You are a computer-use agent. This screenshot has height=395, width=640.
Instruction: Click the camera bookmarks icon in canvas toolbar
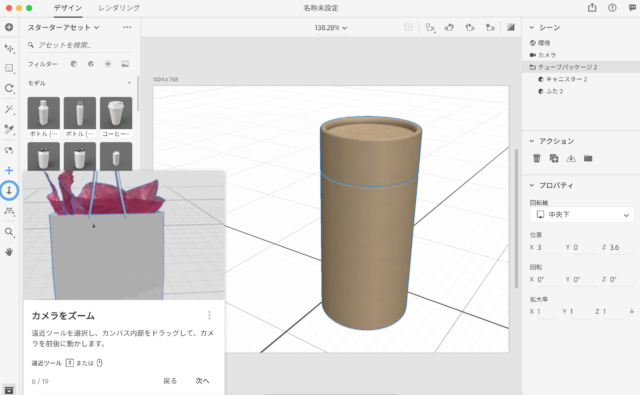click(x=490, y=27)
